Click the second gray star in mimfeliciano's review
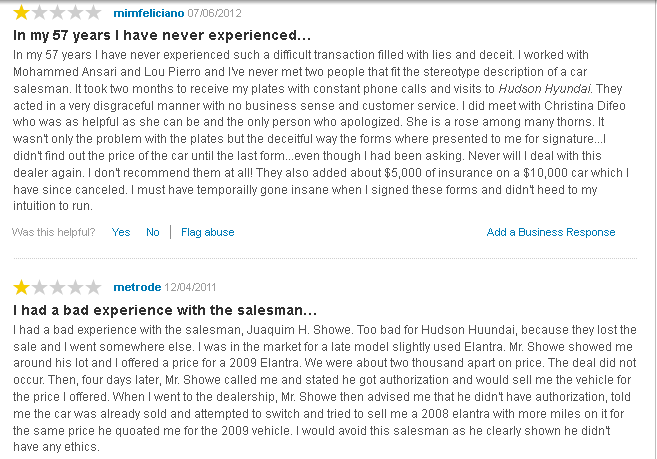 pyautogui.click(x=39, y=13)
